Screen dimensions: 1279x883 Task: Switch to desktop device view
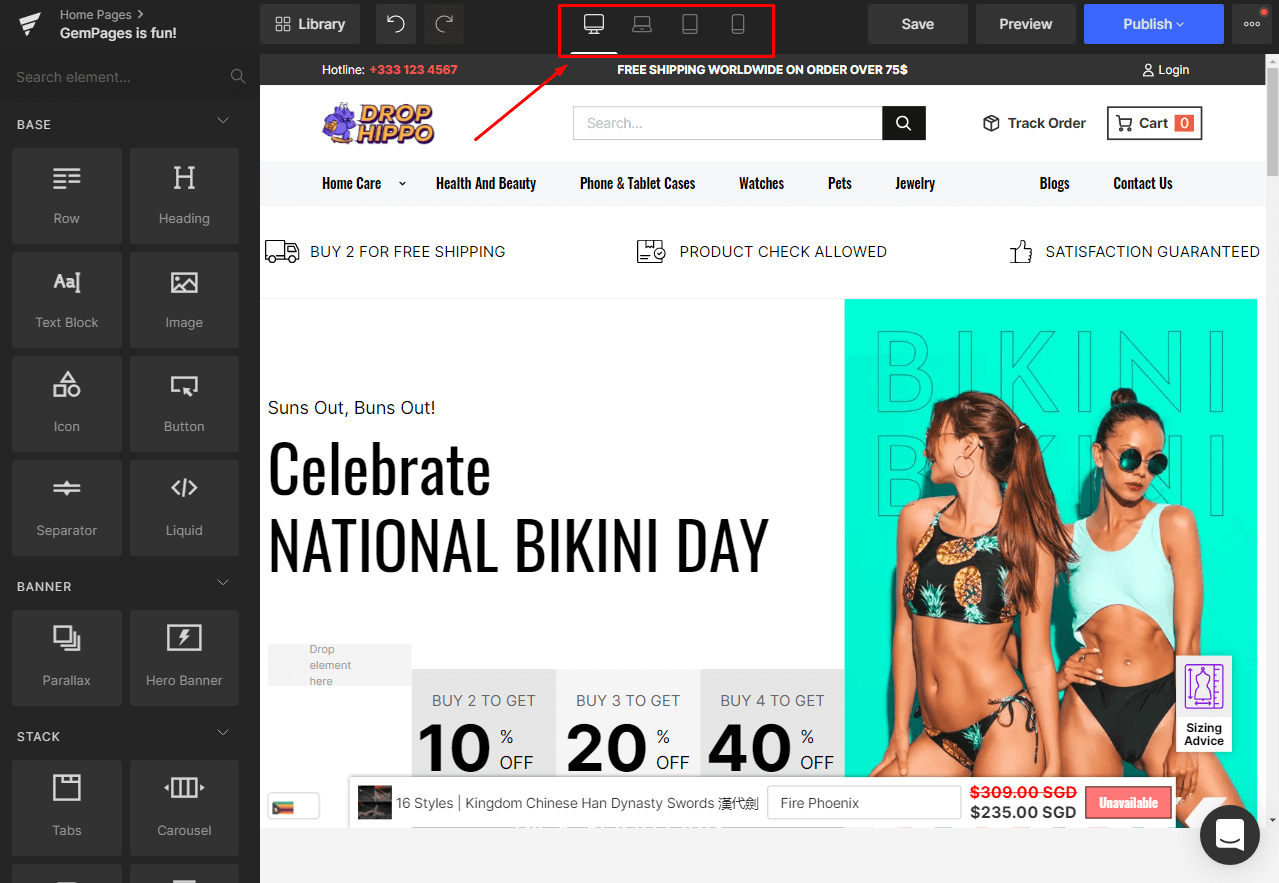pyautogui.click(x=594, y=25)
